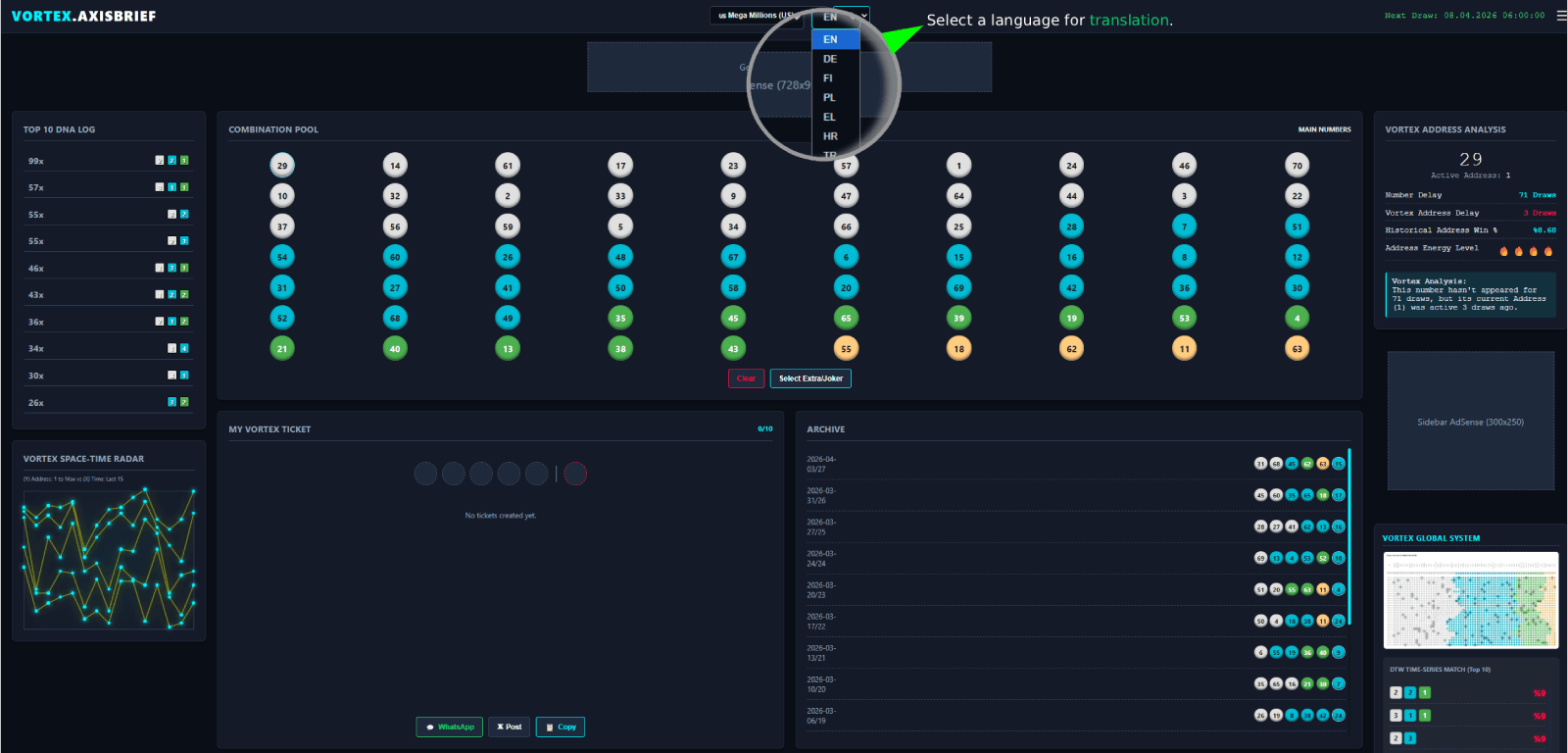Click the empty red joker slot circle
The width and height of the screenshot is (1568, 753).
point(575,475)
